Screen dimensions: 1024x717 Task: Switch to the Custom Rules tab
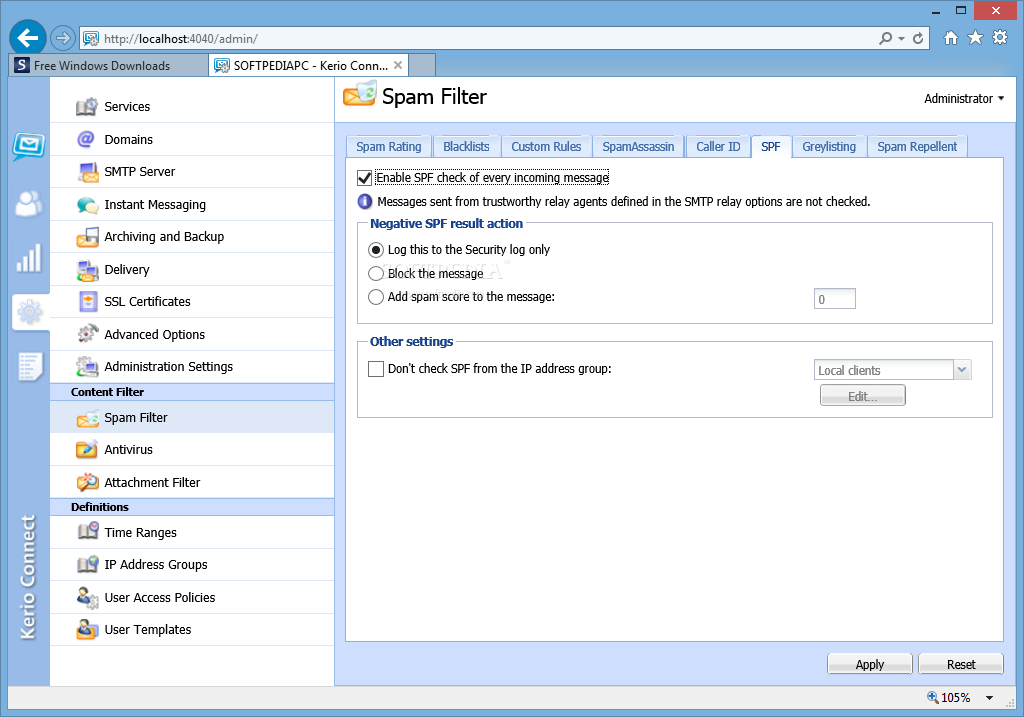[x=546, y=147]
